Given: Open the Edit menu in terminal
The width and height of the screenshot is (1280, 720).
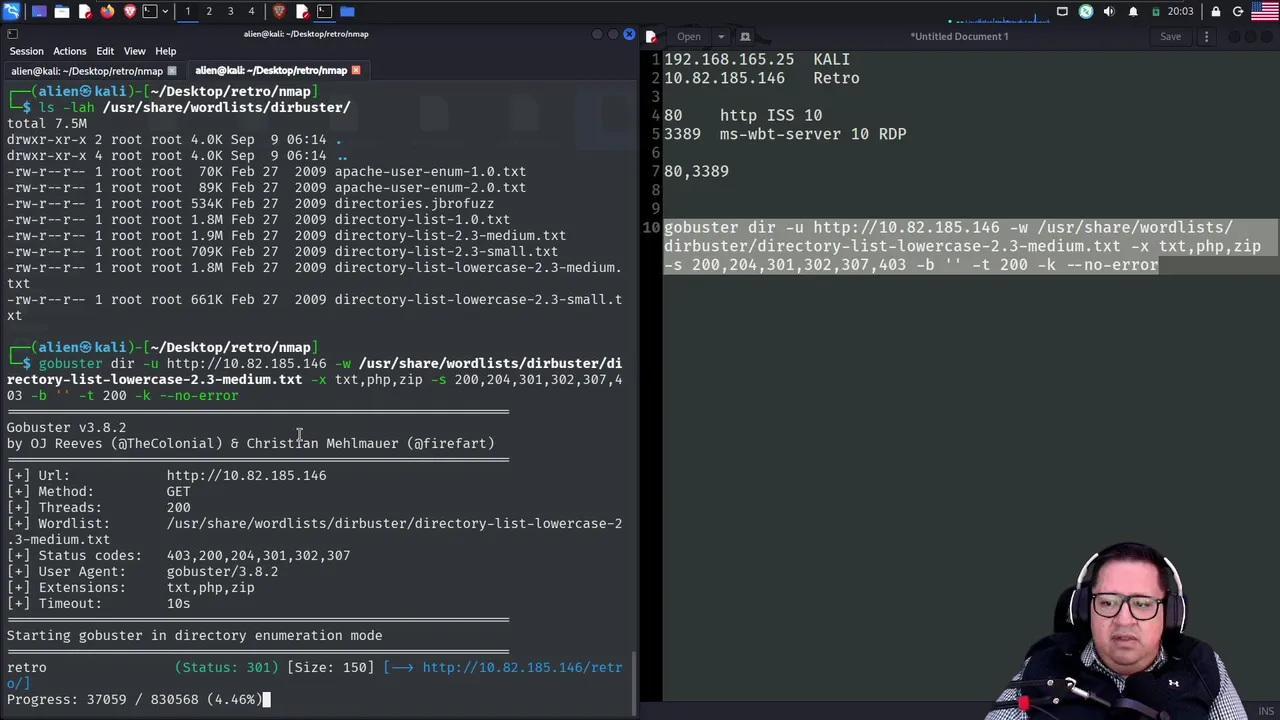Looking at the screenshot, I should click(x=105, y=51).
